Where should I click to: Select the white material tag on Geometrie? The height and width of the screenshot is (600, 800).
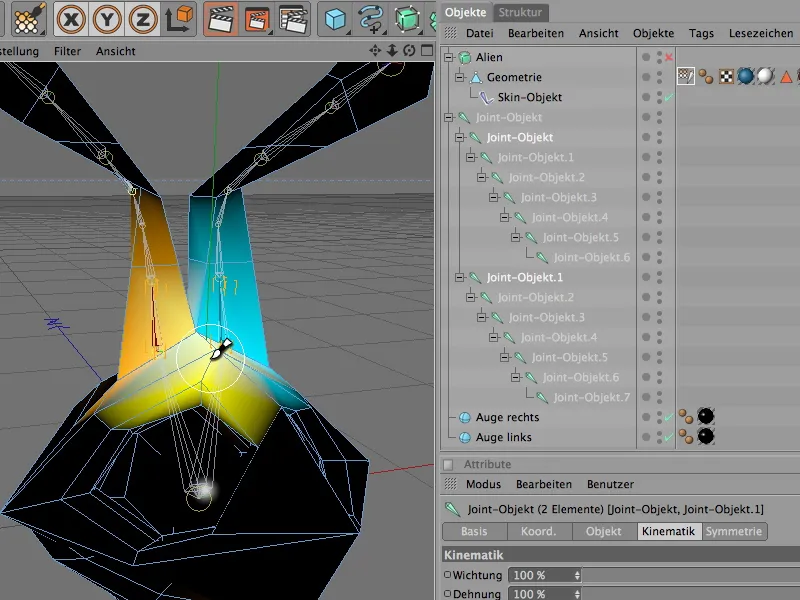(x=765, y=77)
